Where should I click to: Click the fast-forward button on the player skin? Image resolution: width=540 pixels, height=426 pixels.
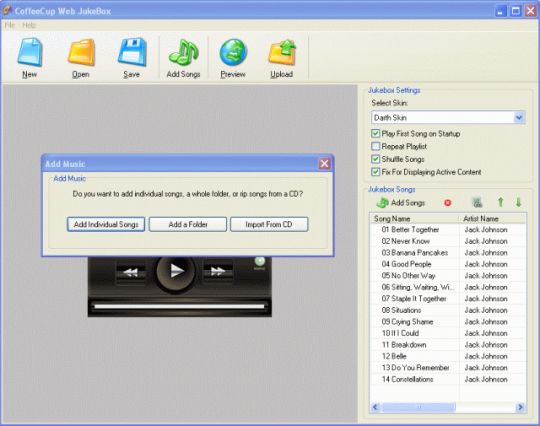tap(218, 271)
